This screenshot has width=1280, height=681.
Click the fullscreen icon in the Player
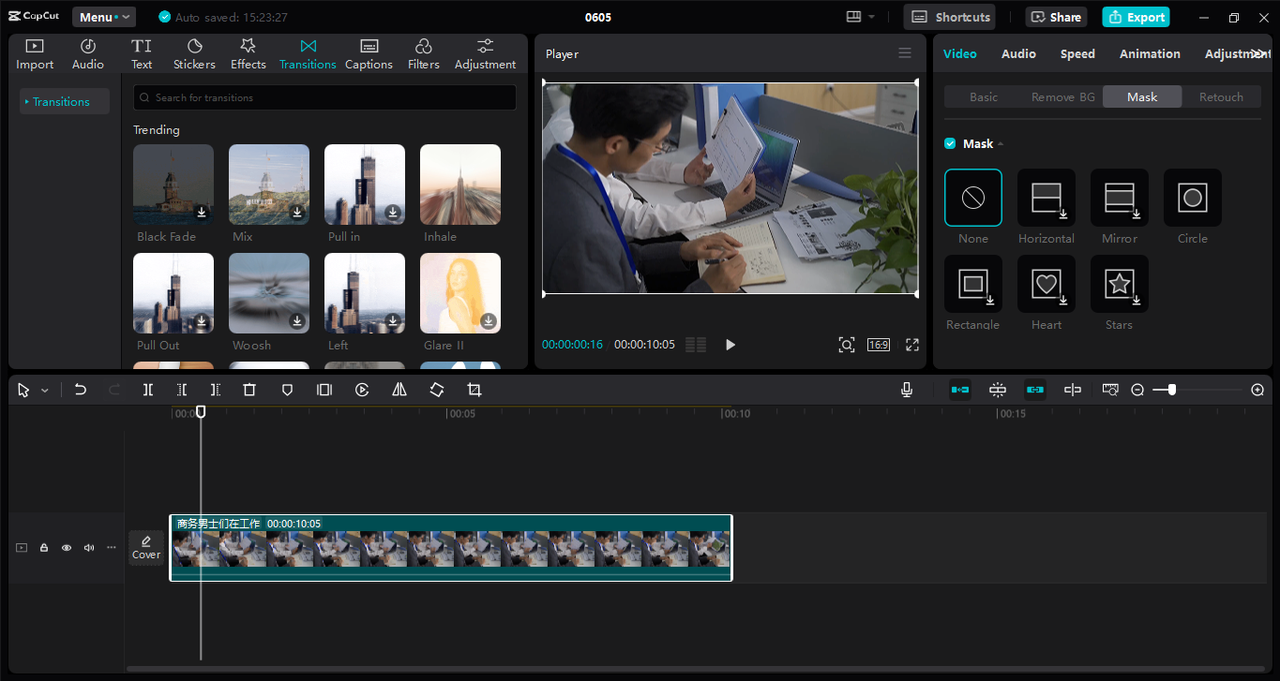(x=912, y=344)
